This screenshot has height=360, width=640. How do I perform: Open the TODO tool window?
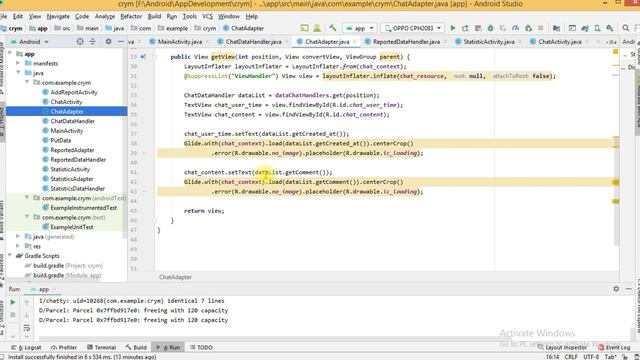201,347
